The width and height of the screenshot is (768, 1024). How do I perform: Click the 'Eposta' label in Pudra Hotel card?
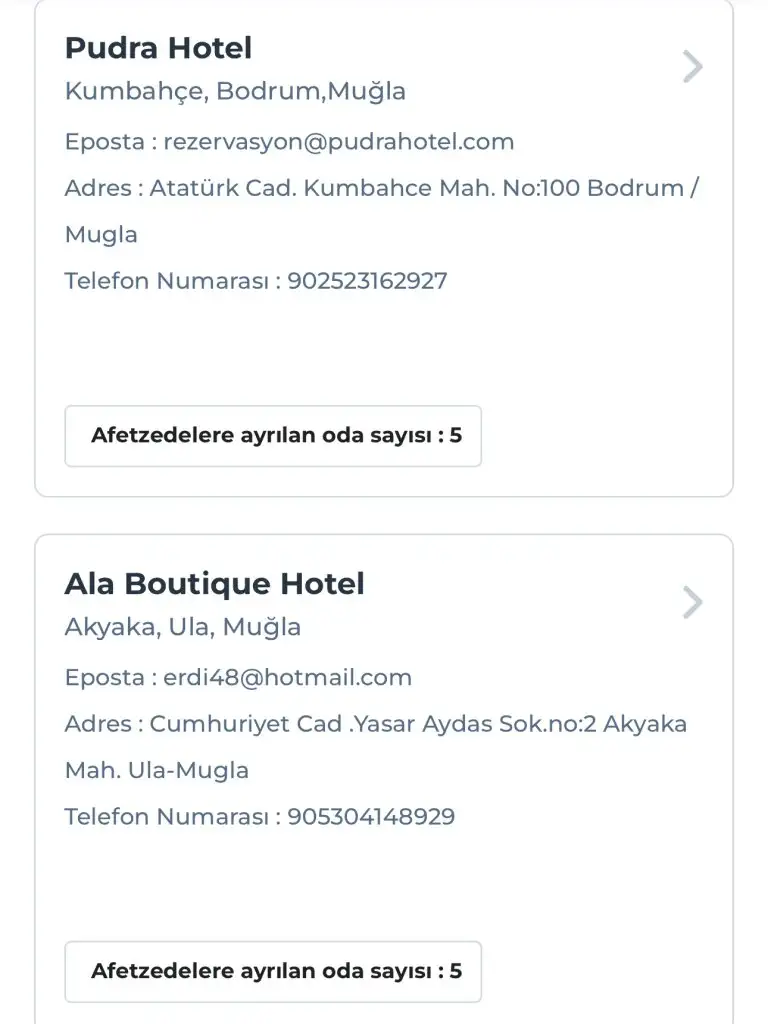click(x=104, y=142)
